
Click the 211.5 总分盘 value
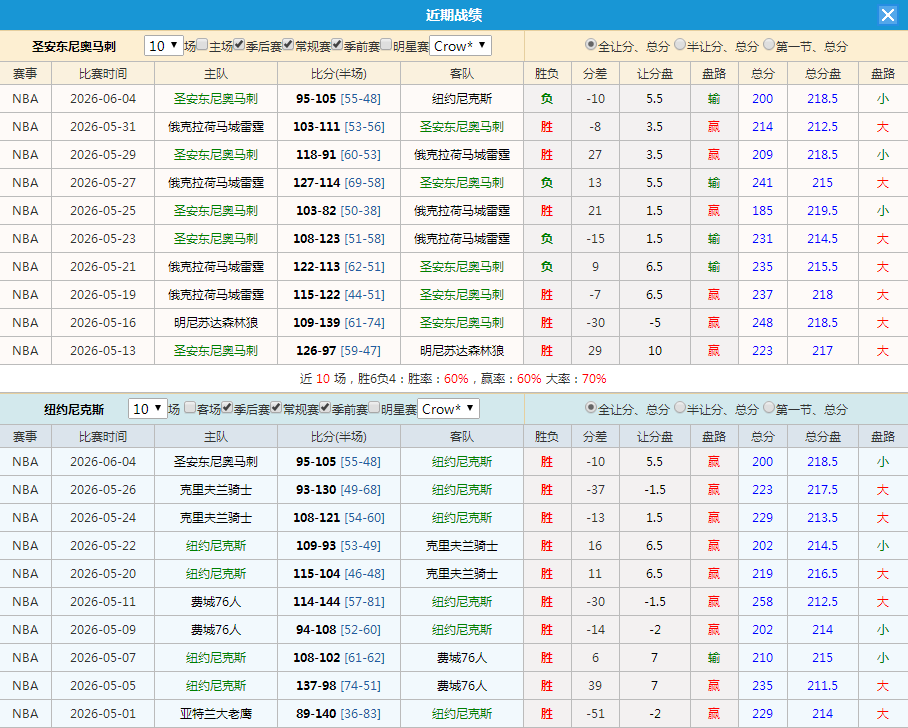[823, 686]
